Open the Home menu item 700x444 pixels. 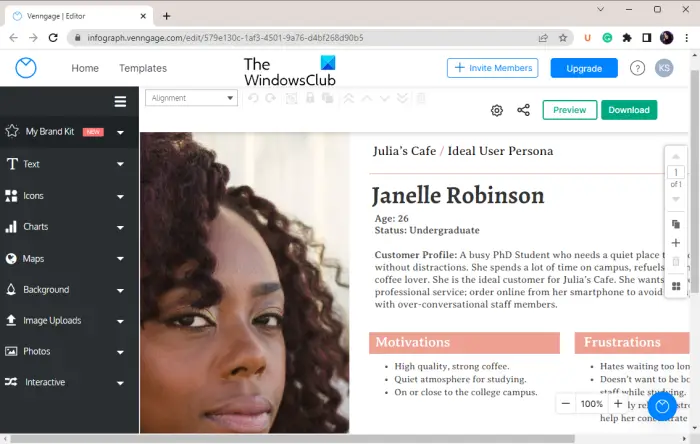point(85,68)
